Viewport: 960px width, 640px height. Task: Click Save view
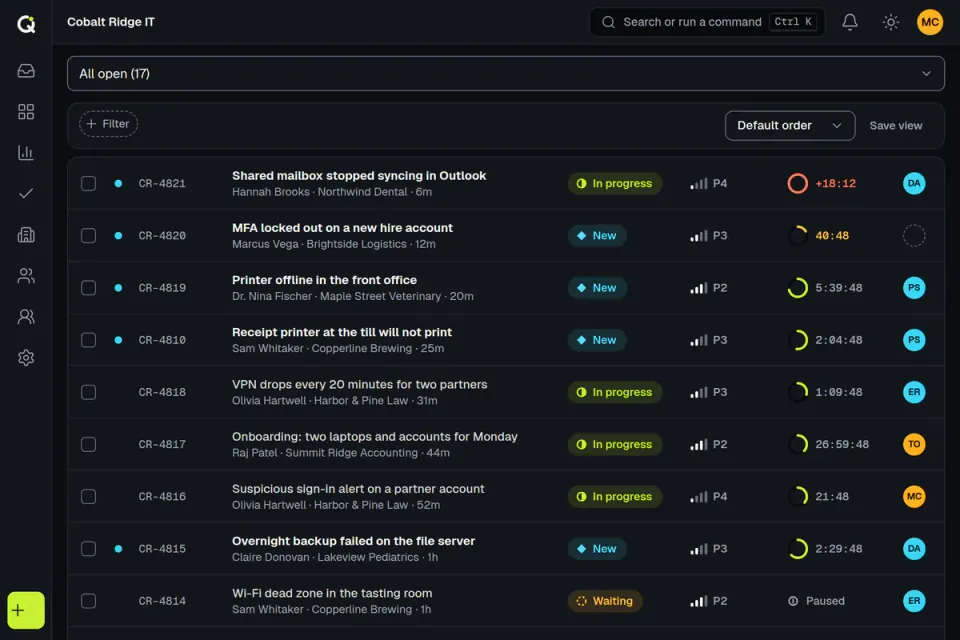[896, 126]
